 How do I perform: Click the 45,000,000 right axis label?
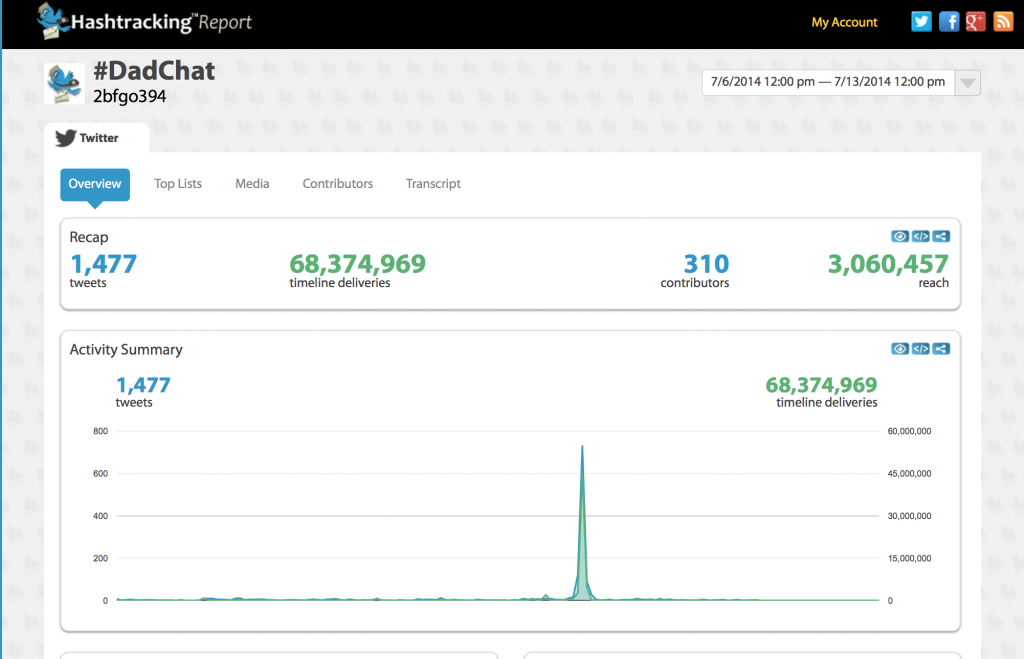click(909, 474)
